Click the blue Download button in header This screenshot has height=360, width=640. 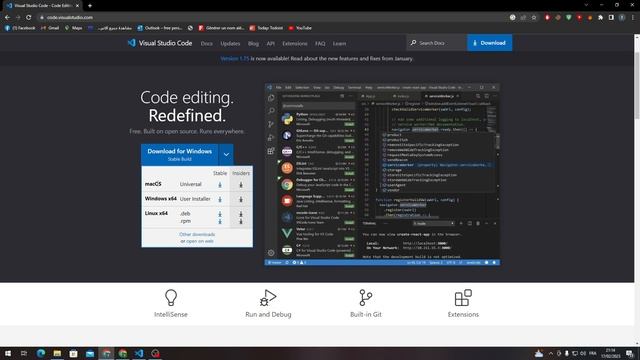[489, 43]
